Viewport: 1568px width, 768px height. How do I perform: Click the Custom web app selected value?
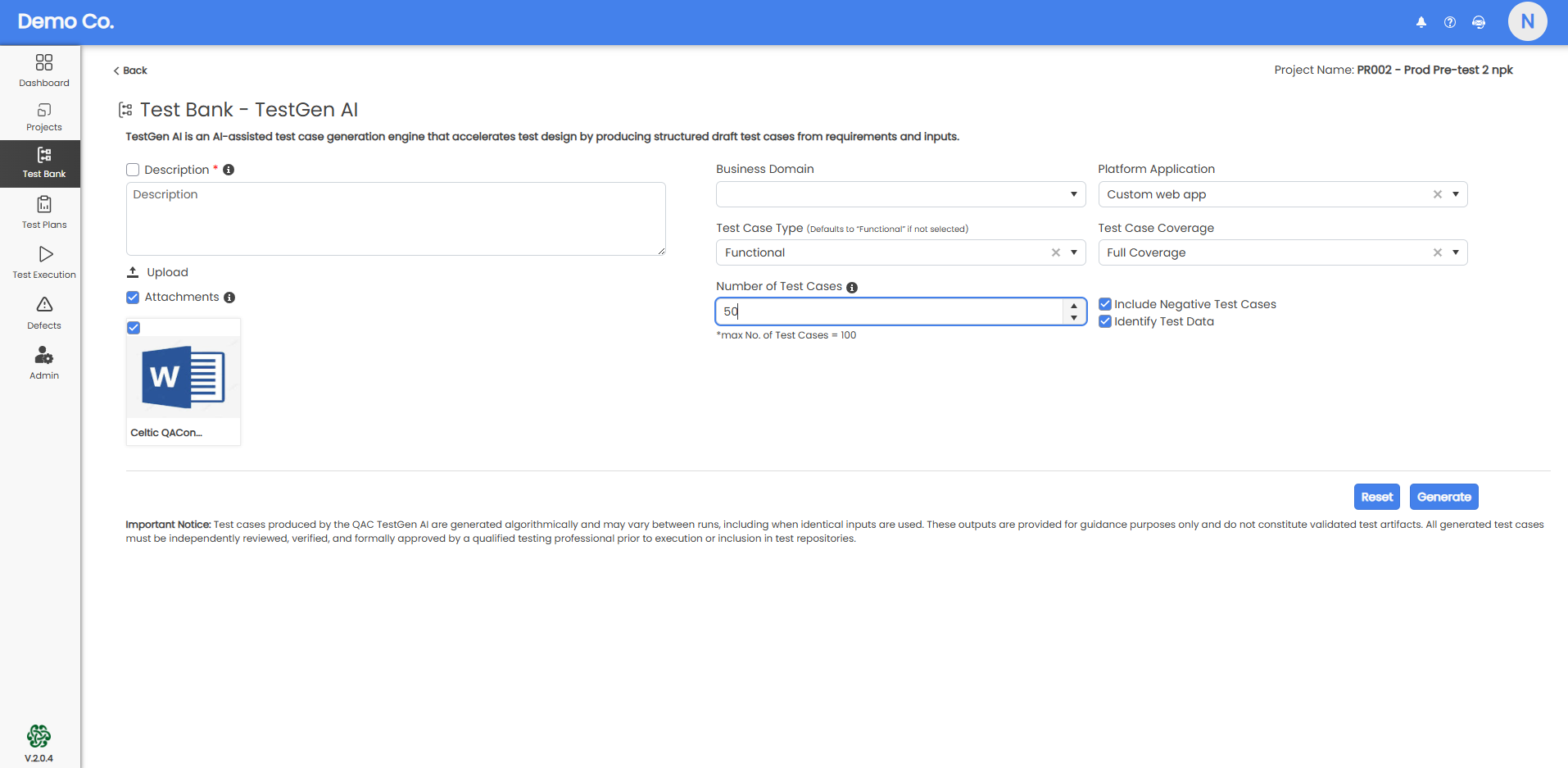click(x=1156, y=194)
